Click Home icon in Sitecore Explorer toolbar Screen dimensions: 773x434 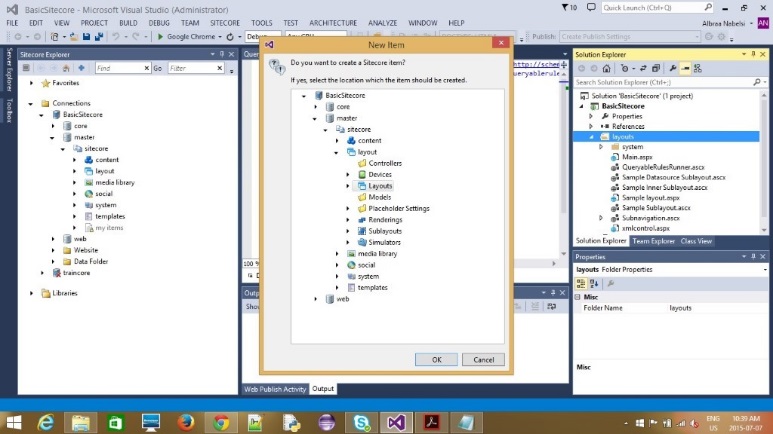(66, 68)
